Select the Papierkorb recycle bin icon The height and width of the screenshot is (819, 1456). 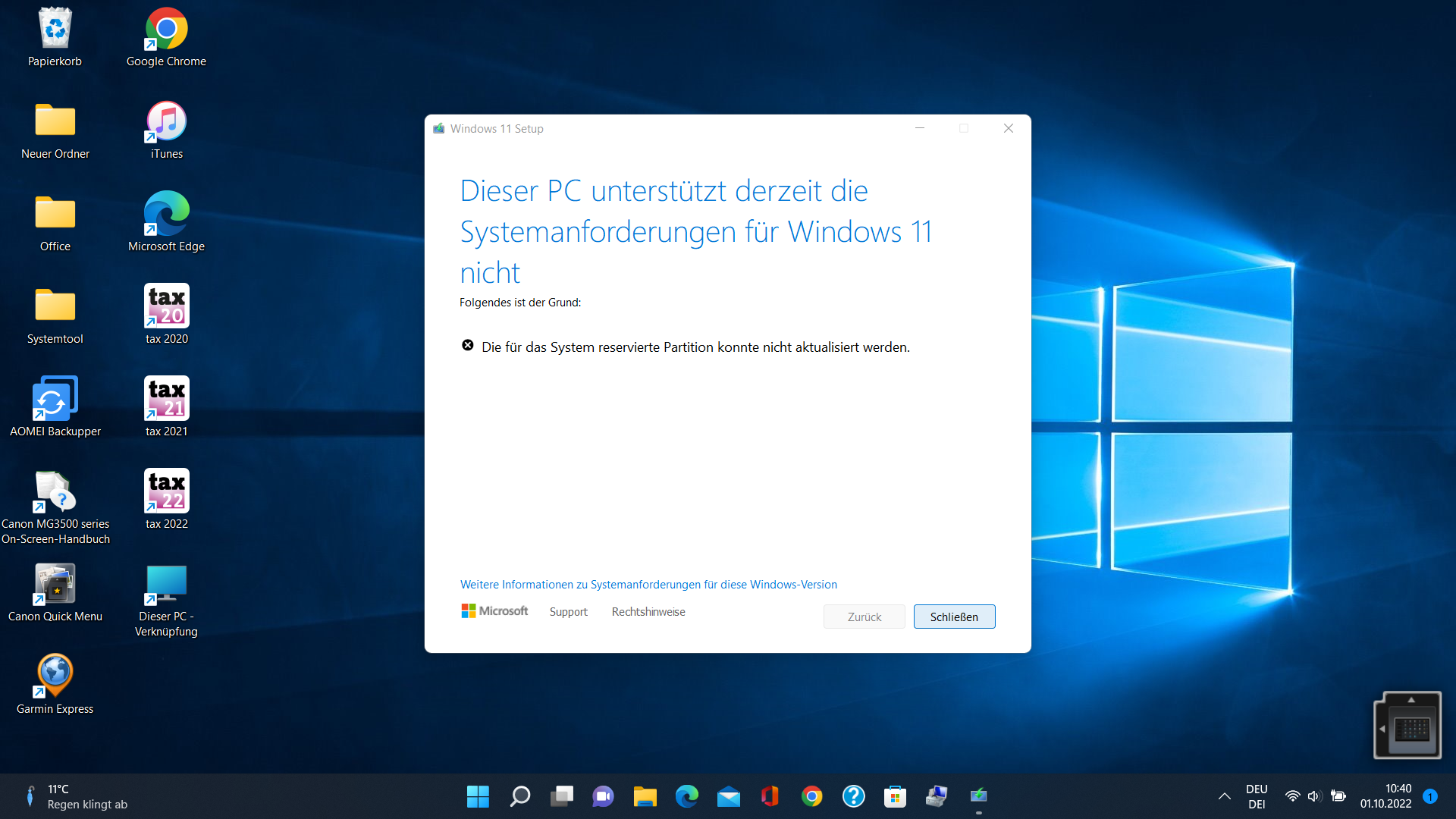pos(55,30)
